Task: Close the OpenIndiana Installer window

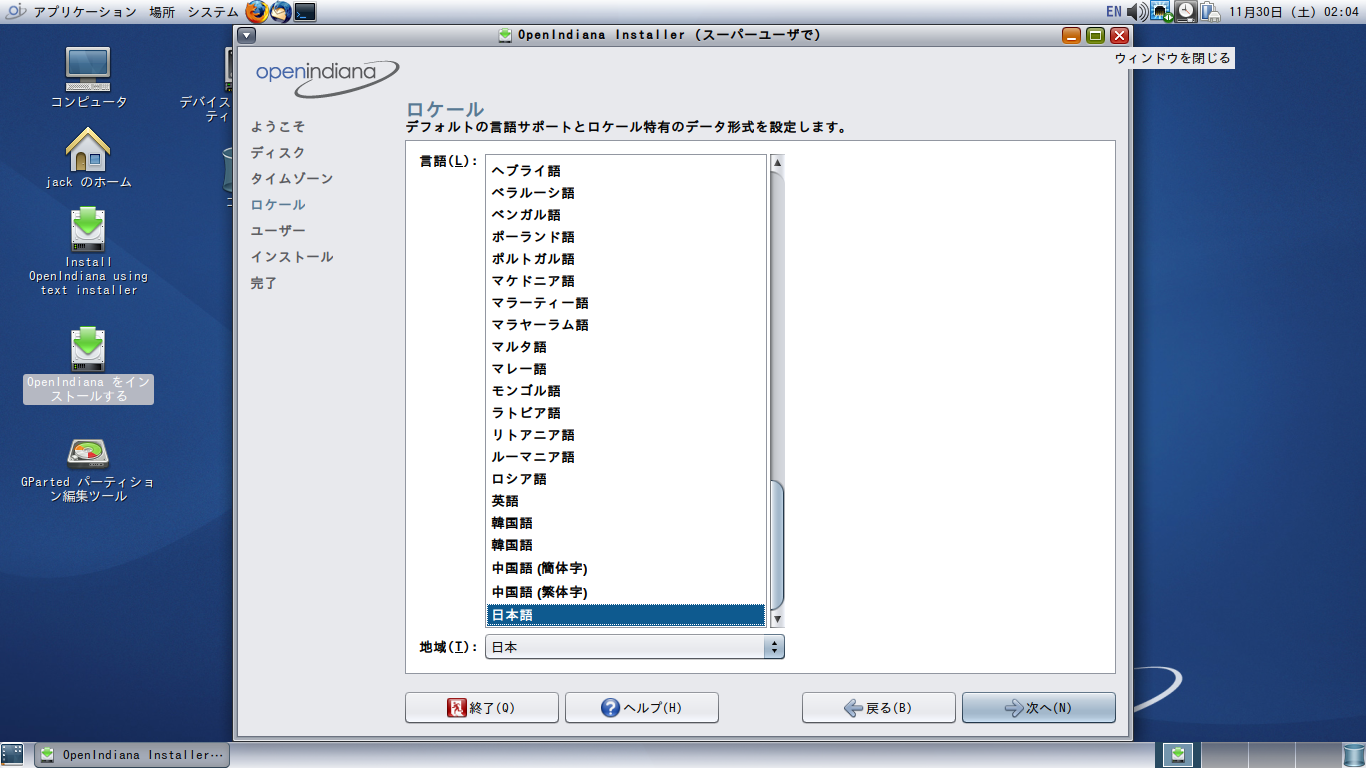Action: click(1119, 35)
